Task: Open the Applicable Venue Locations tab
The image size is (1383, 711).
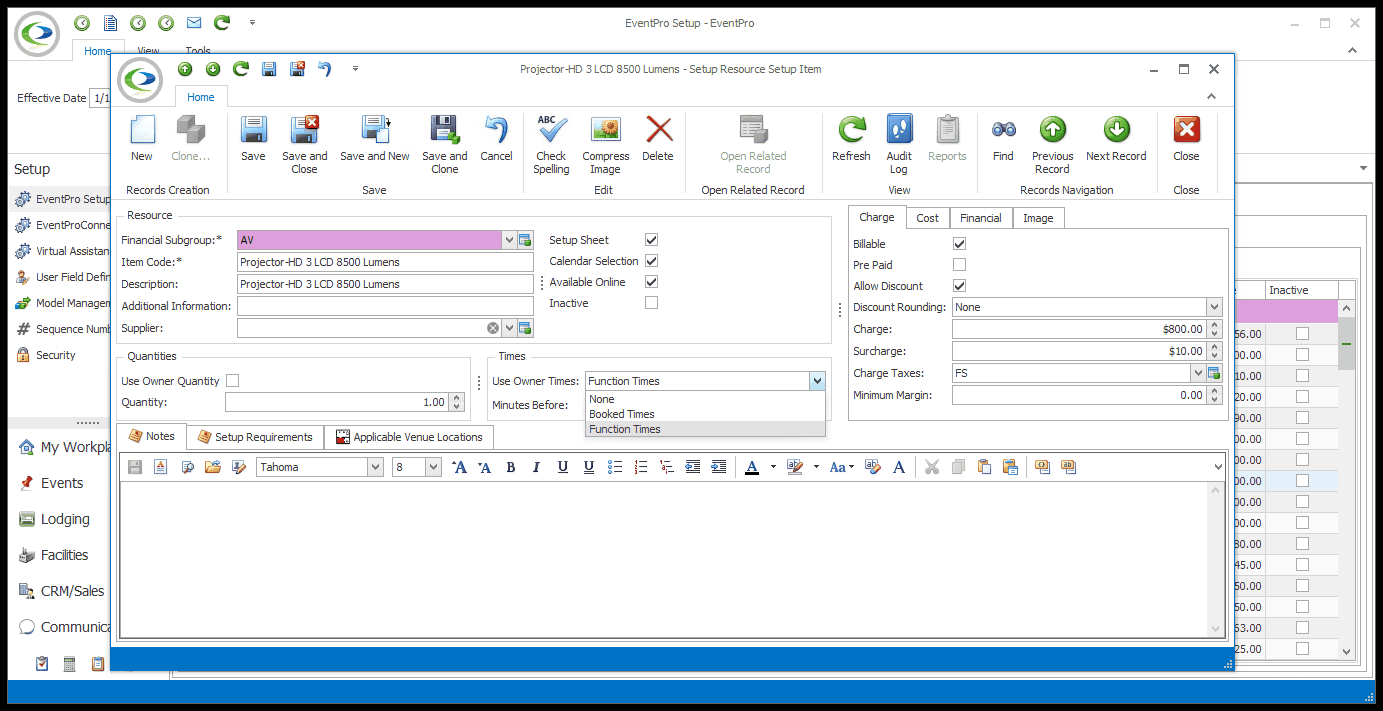Action: point(408,437)
